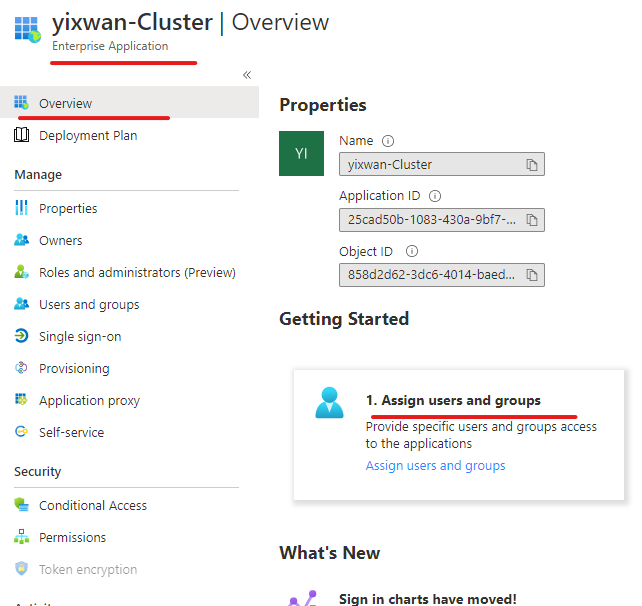This screenshot has width=642, height=606.
Task: Open Application proxy settings
Action: pyautogui.click(x=89, y=400)
